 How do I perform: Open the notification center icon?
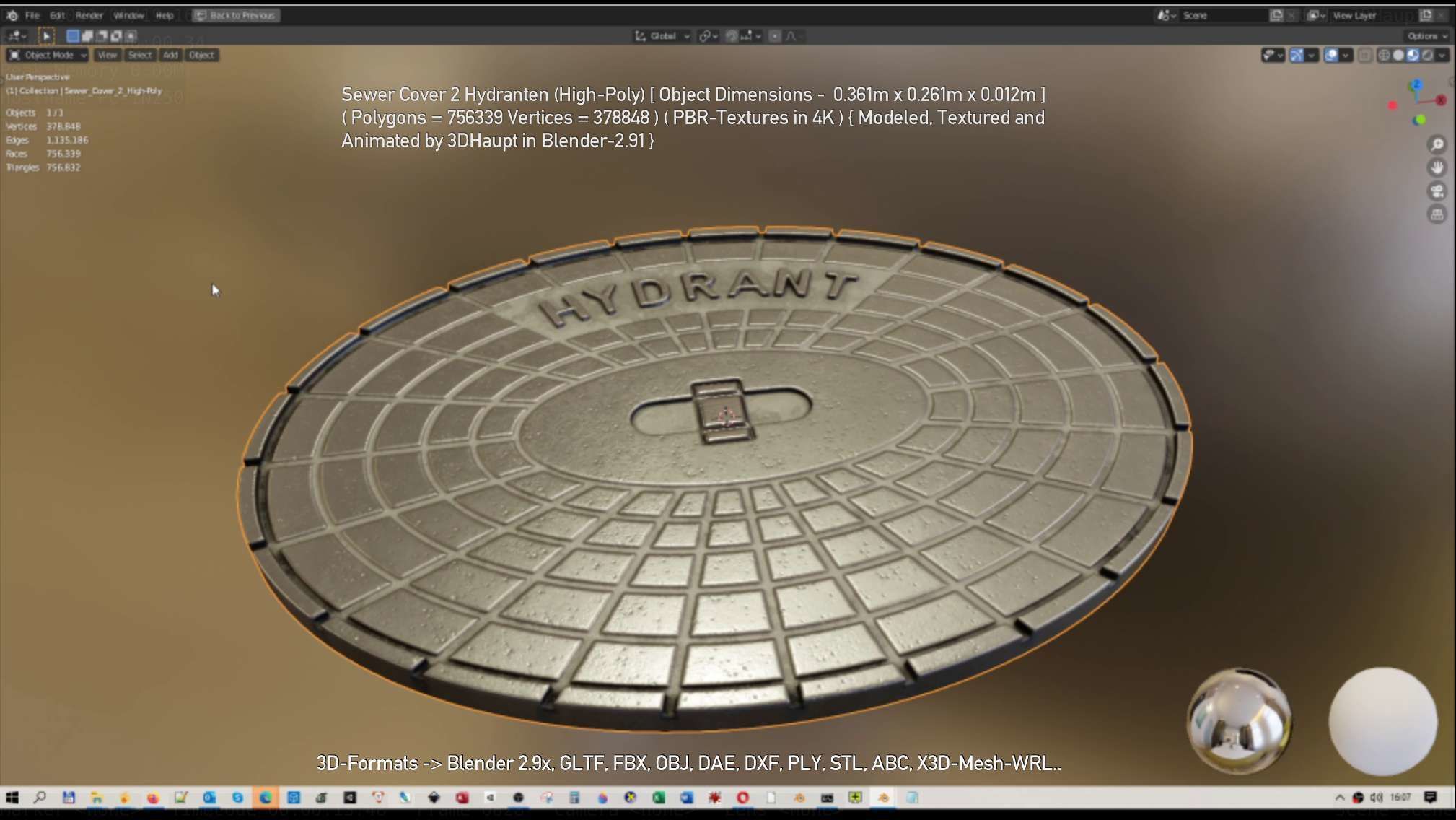coord(1431,798)
